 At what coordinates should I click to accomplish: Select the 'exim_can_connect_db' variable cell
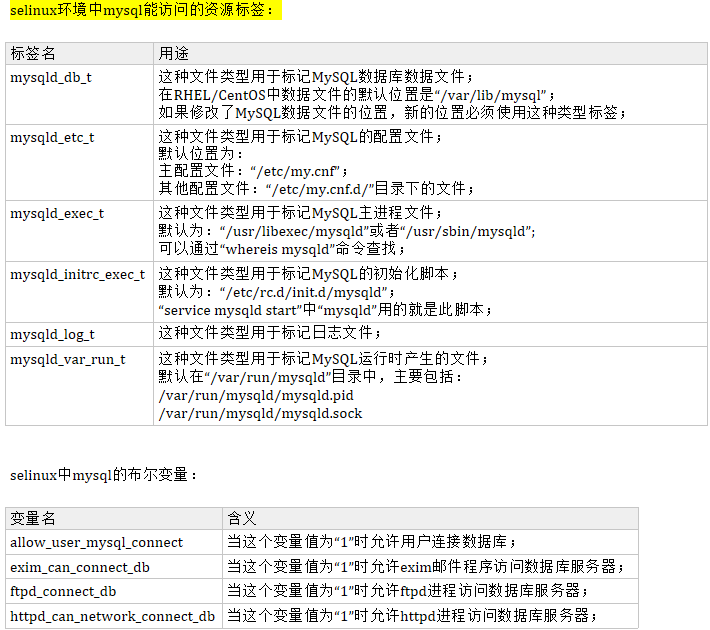pyautogui.click(x=114, y=567)
